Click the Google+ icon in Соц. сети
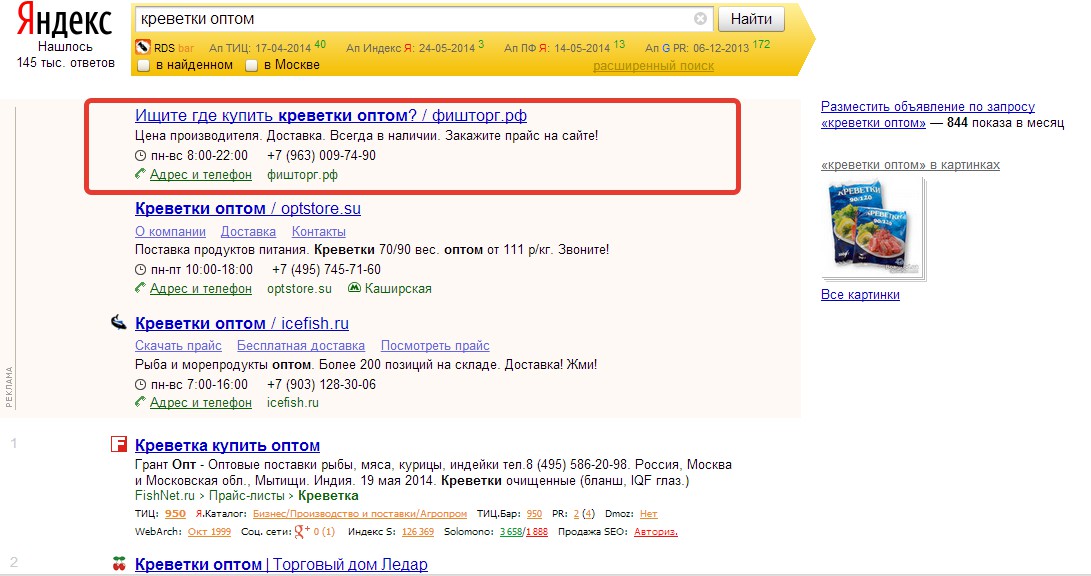This screenshot has width=1091, height=576. pos(302,531)
